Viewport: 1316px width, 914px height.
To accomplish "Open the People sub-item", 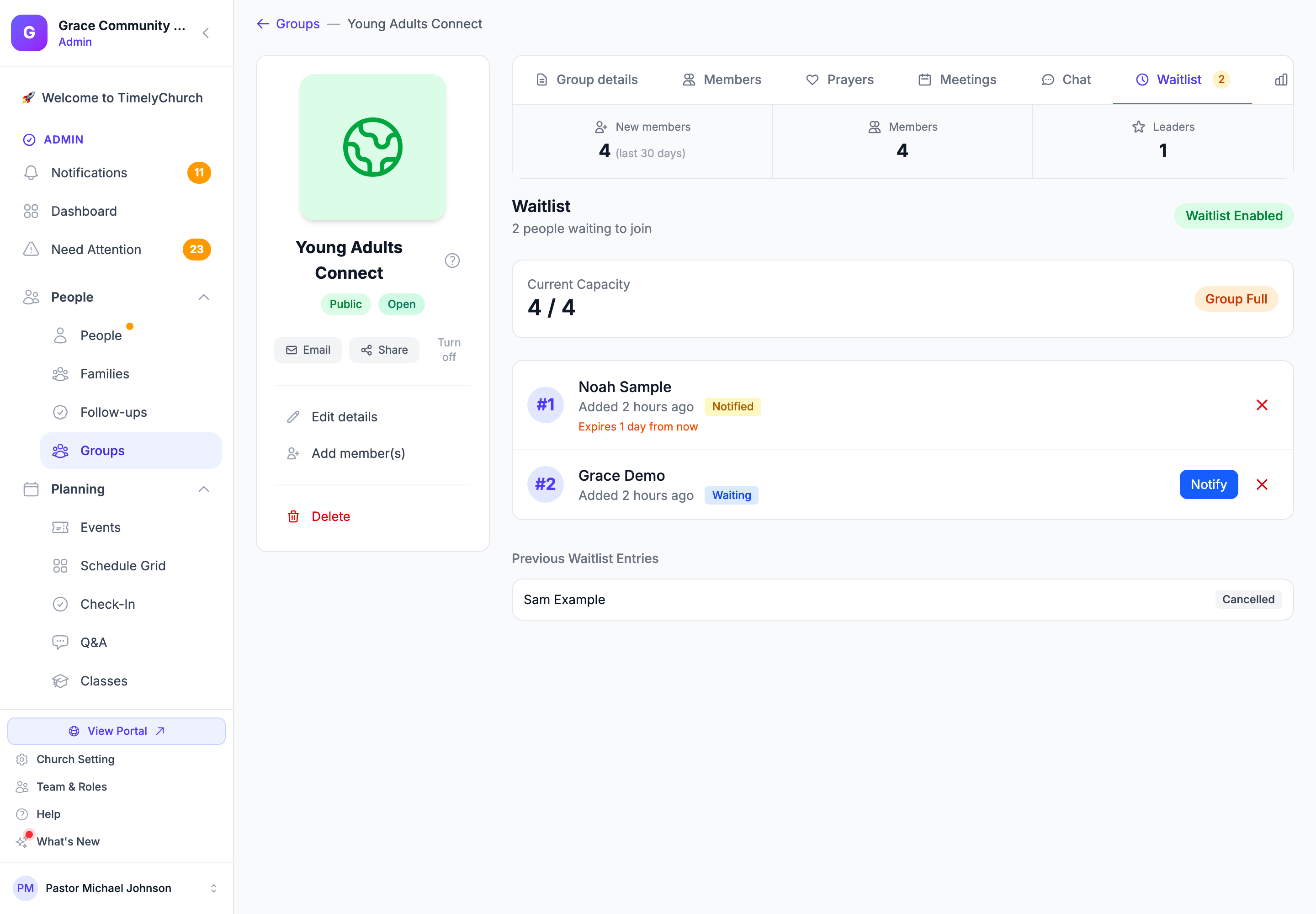I will [131, 335].
